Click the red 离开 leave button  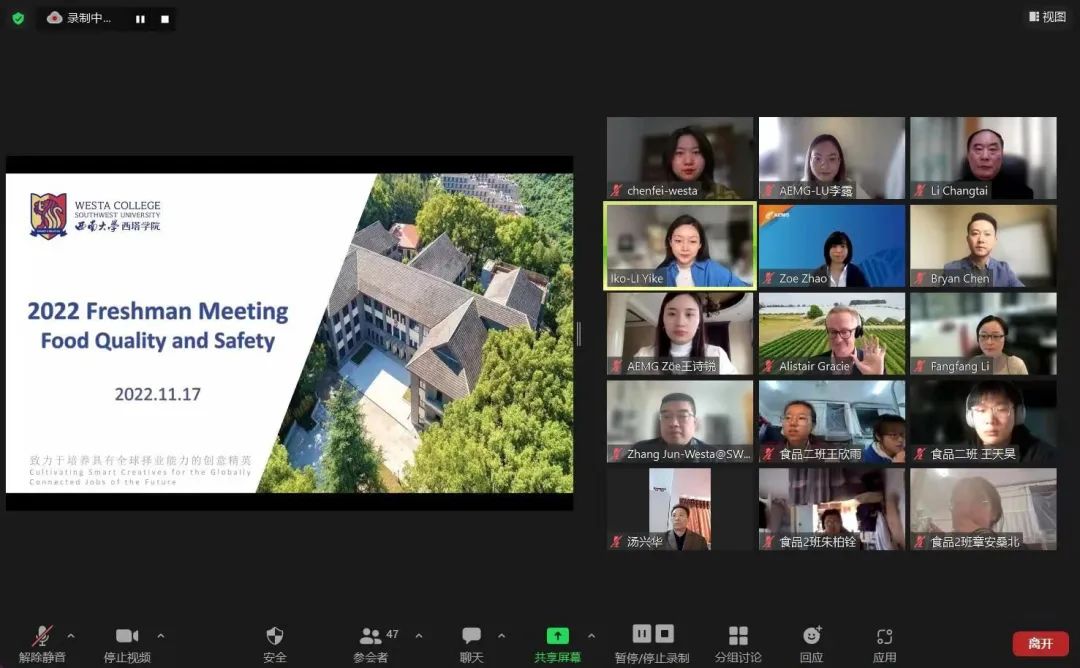tap(1040, 643)
